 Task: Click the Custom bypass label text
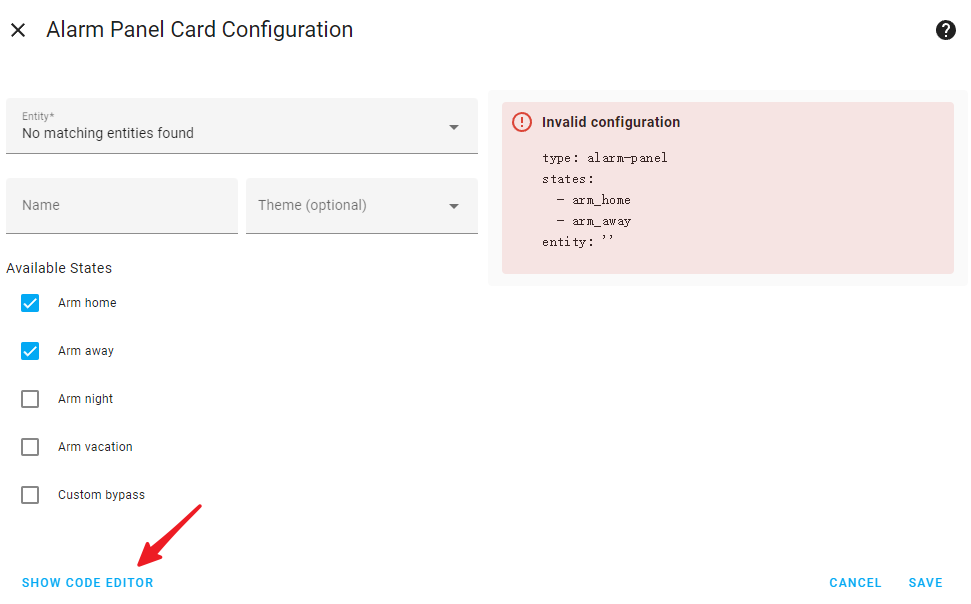(x=102, y=495)
